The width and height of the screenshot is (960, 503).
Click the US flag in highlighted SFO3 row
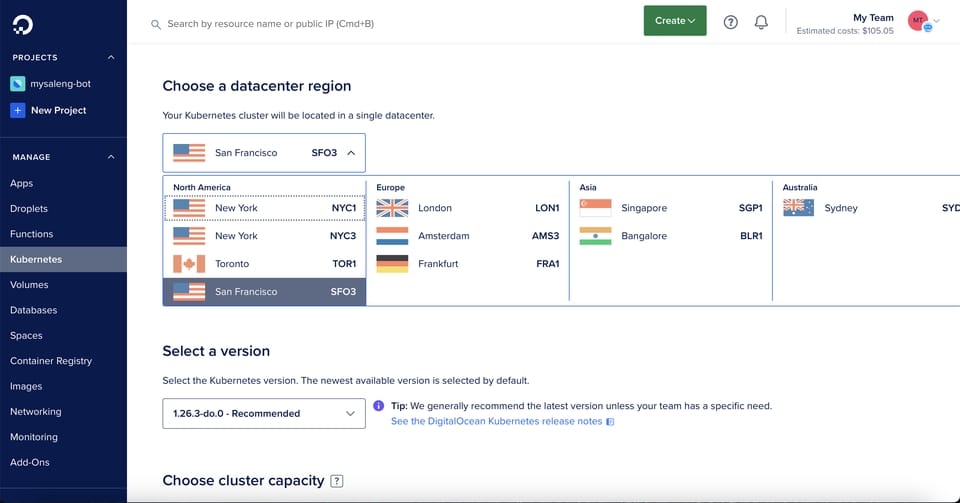189,292
